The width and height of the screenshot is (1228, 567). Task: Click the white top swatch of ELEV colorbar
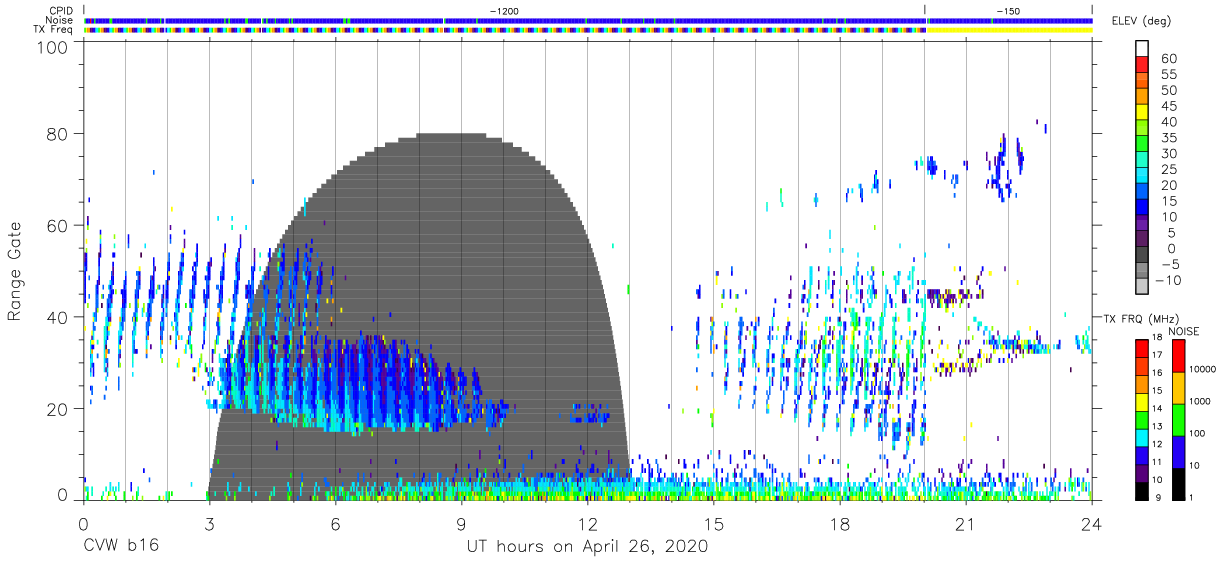(x=1144, y=47)
